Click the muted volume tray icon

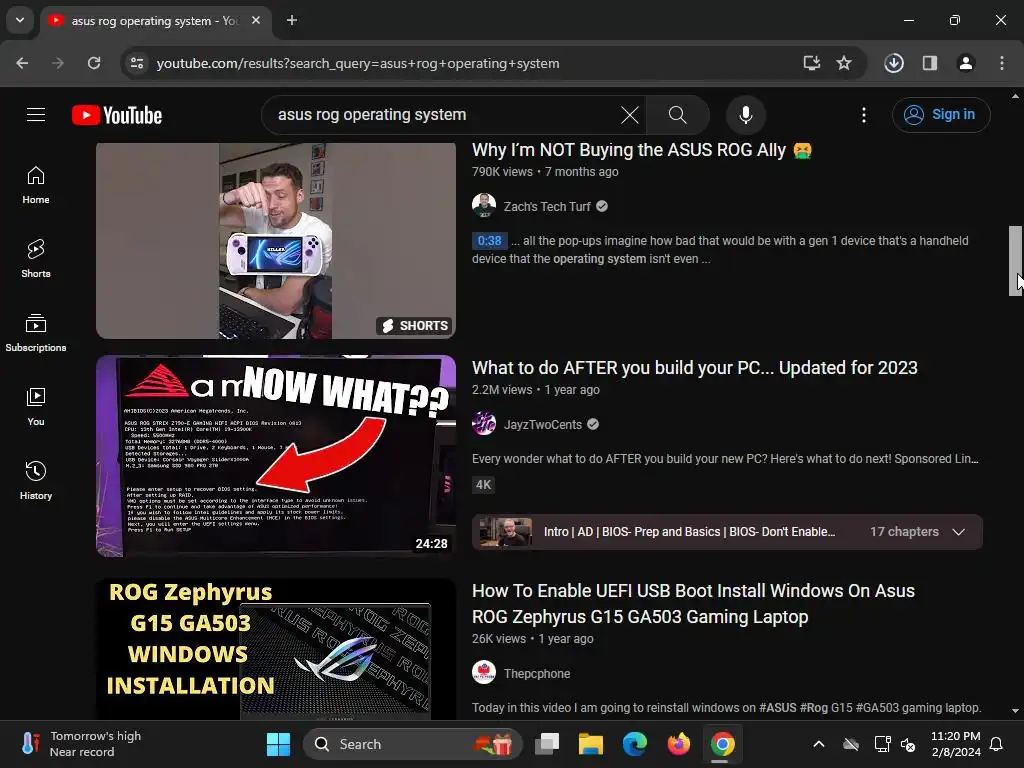click(x=908, y=744)
